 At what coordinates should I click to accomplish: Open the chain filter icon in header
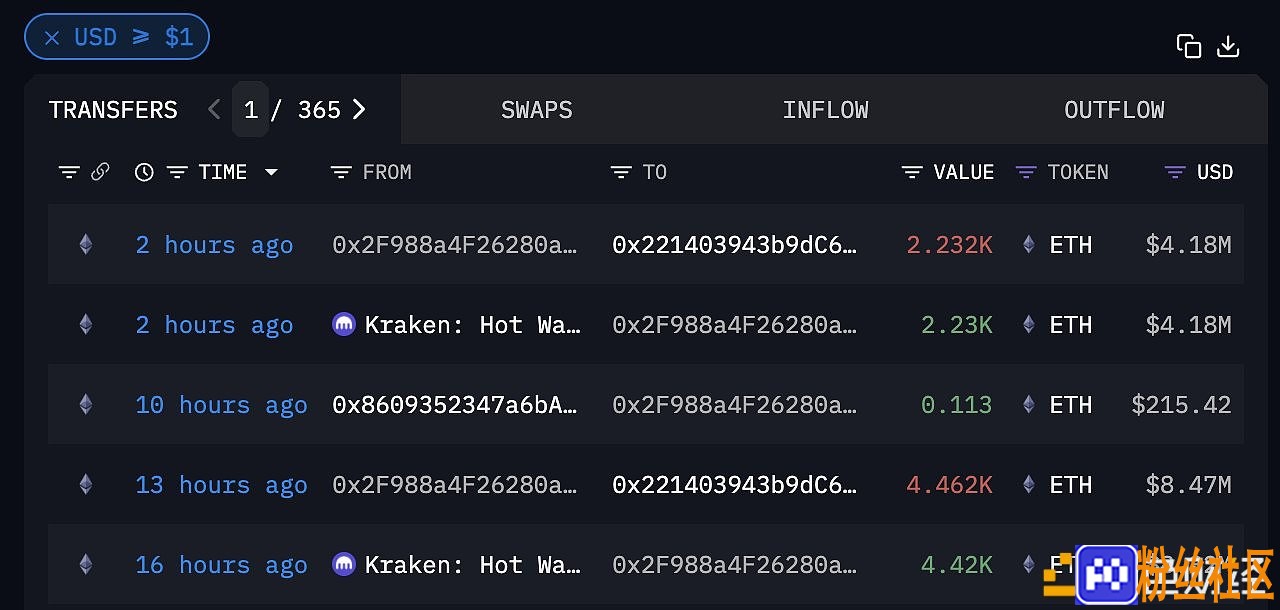coord(69,172)
